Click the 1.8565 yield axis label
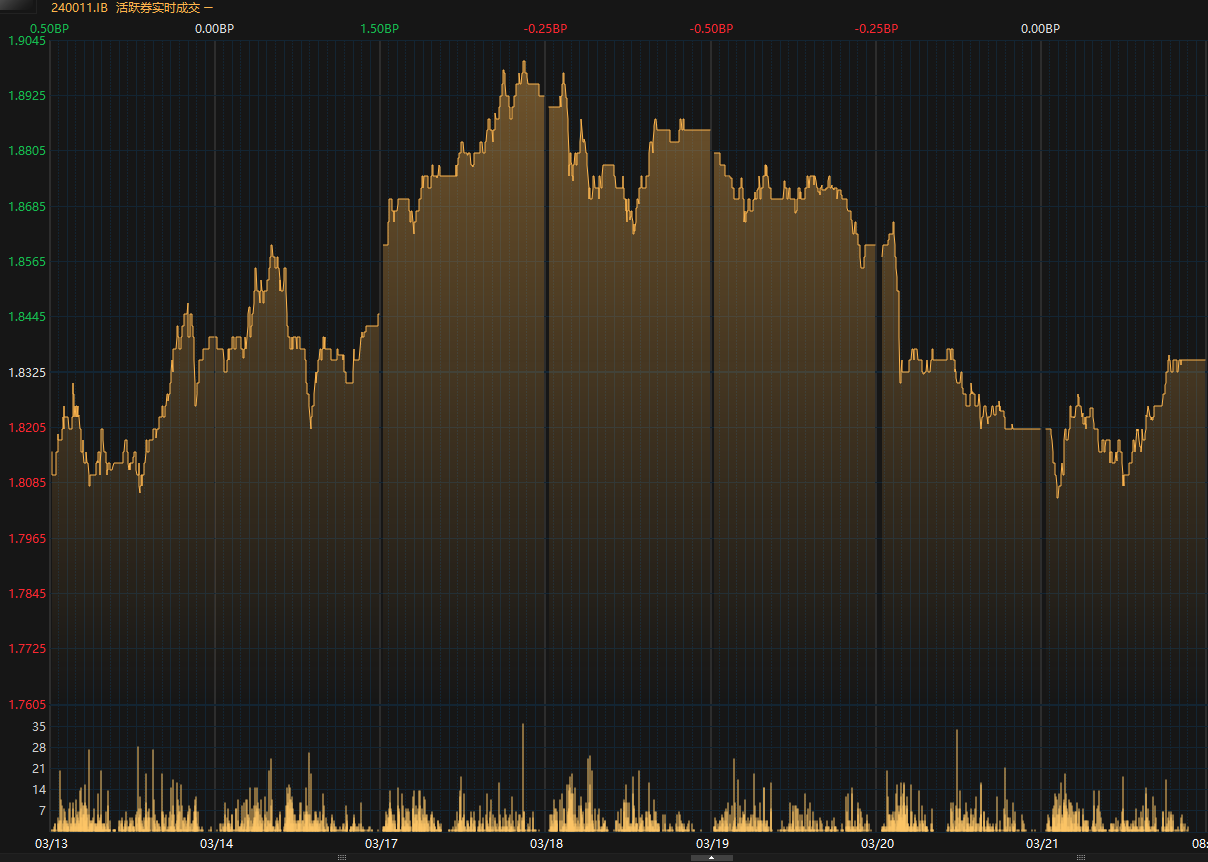This screenshot has width=1208, height=862. click(x=27, y=262)
